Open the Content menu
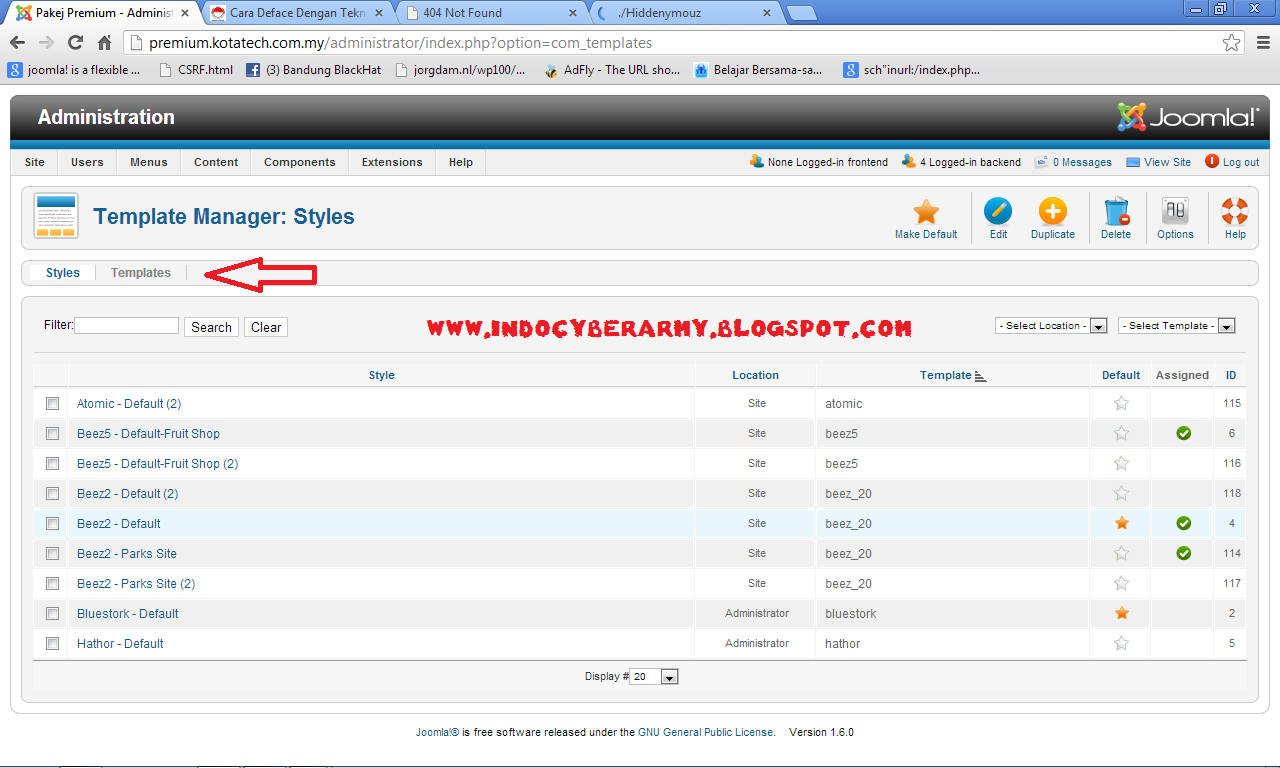The image size is (1280, 768). pos(216,162)
